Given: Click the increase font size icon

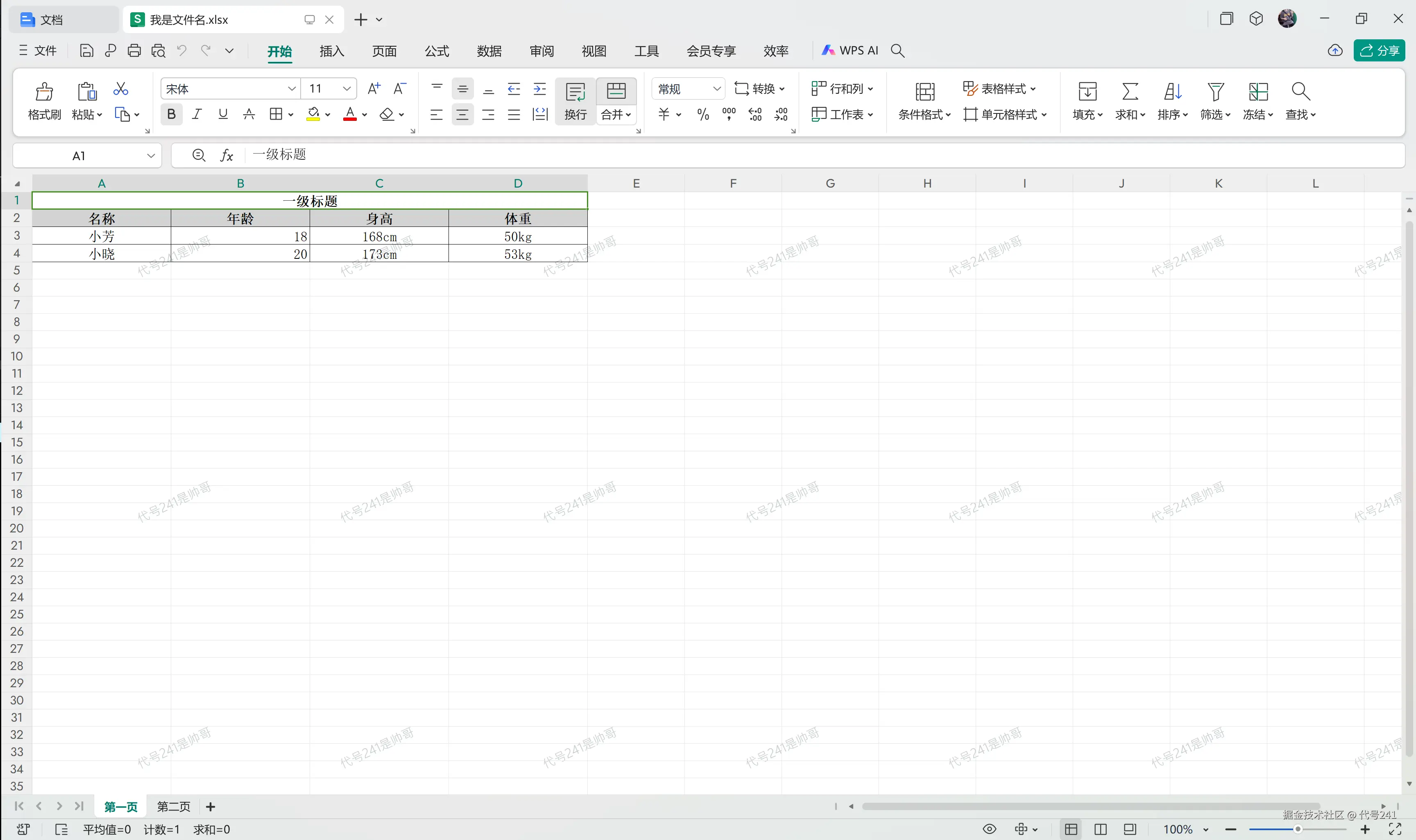Looking at the screenshot, I should tap(374, 88).
